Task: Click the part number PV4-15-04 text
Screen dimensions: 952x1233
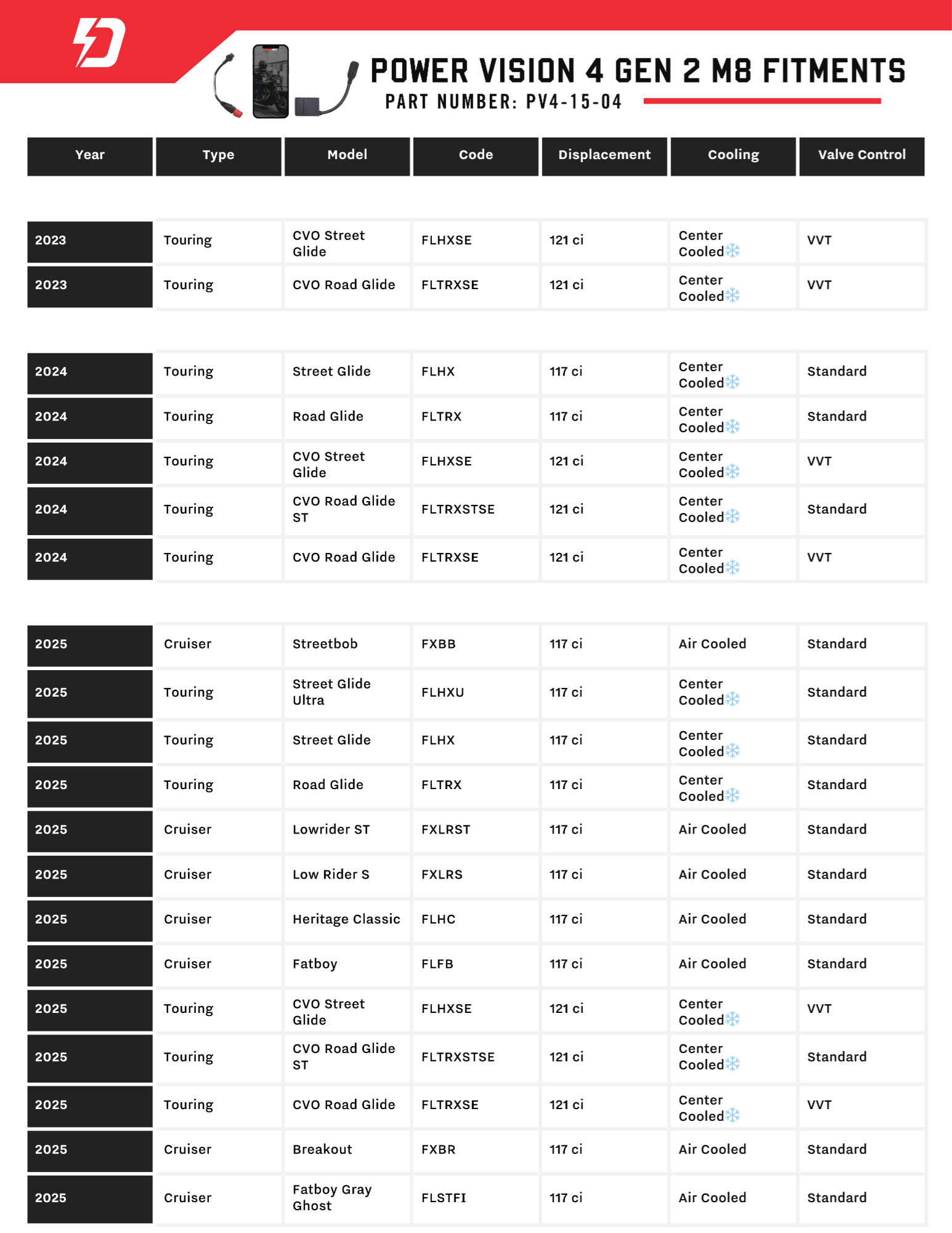Action: (x=503, y=102)
